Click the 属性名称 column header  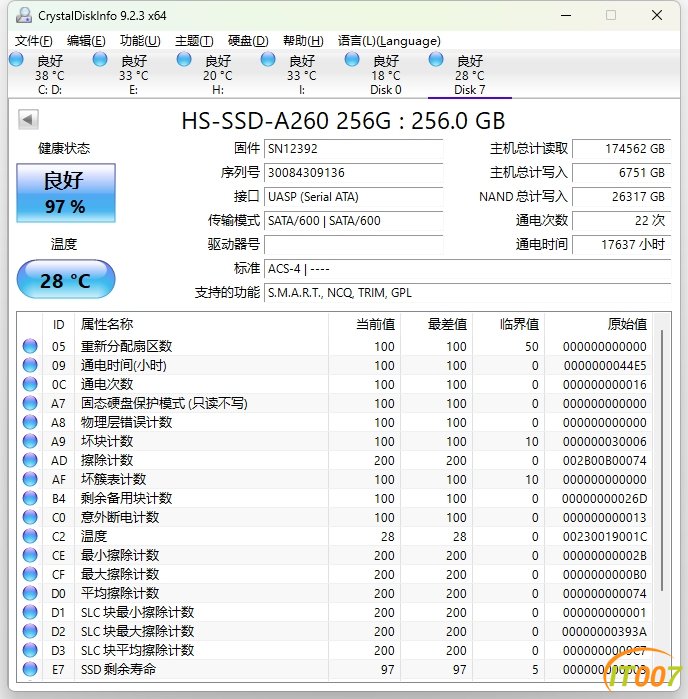tap(201, 325)
